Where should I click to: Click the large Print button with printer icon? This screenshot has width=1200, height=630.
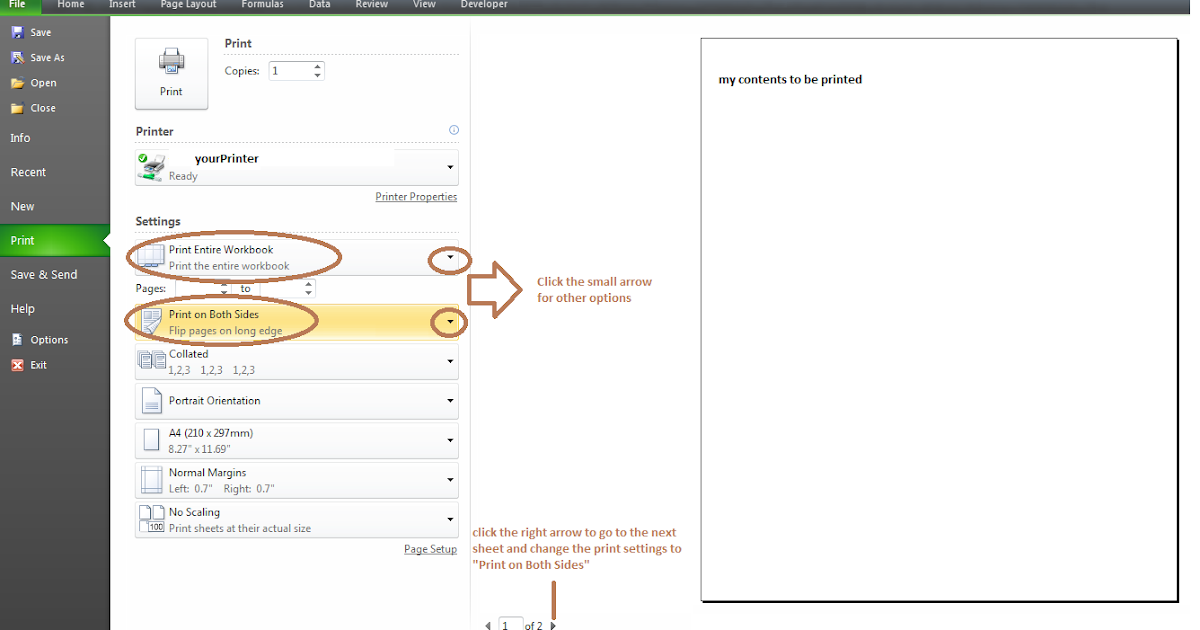171,72
